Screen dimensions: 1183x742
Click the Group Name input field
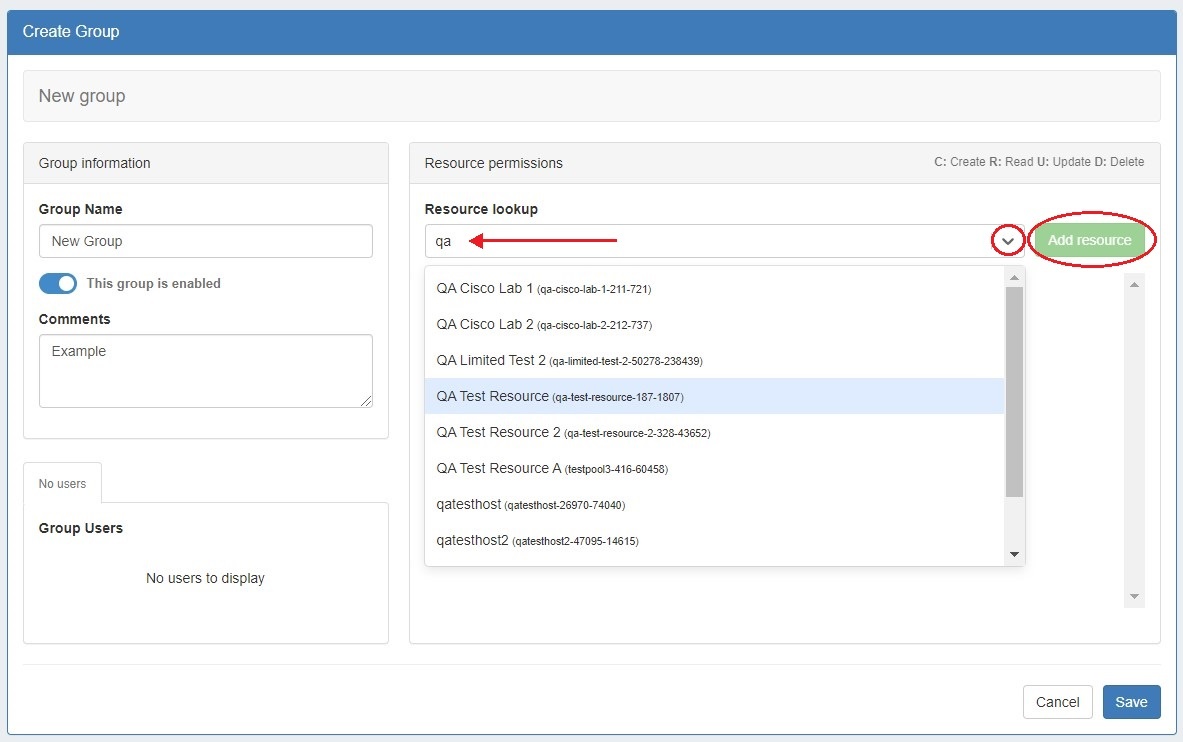[205, 241]
